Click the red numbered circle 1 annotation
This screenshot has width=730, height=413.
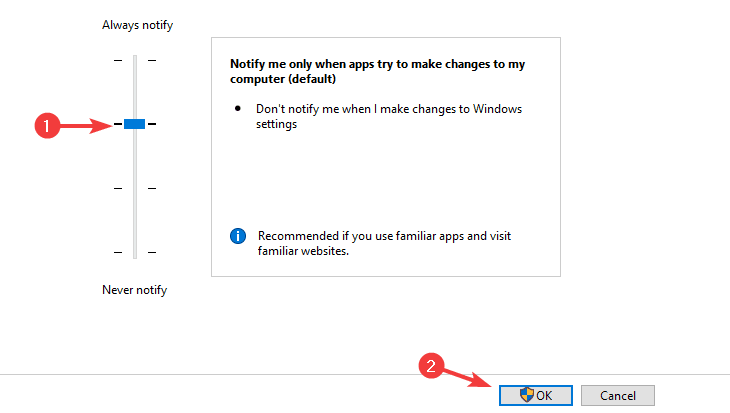(47, 126)
